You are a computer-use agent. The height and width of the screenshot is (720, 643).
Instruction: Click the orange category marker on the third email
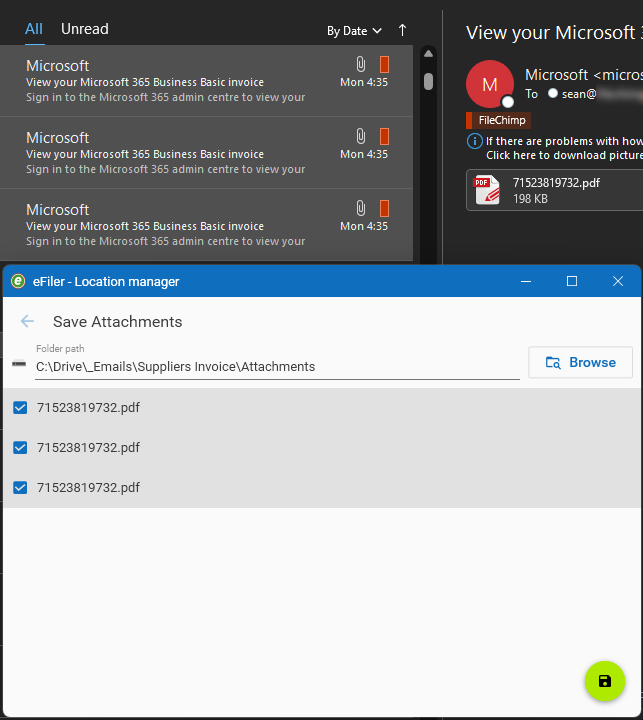tap(384, 208)
